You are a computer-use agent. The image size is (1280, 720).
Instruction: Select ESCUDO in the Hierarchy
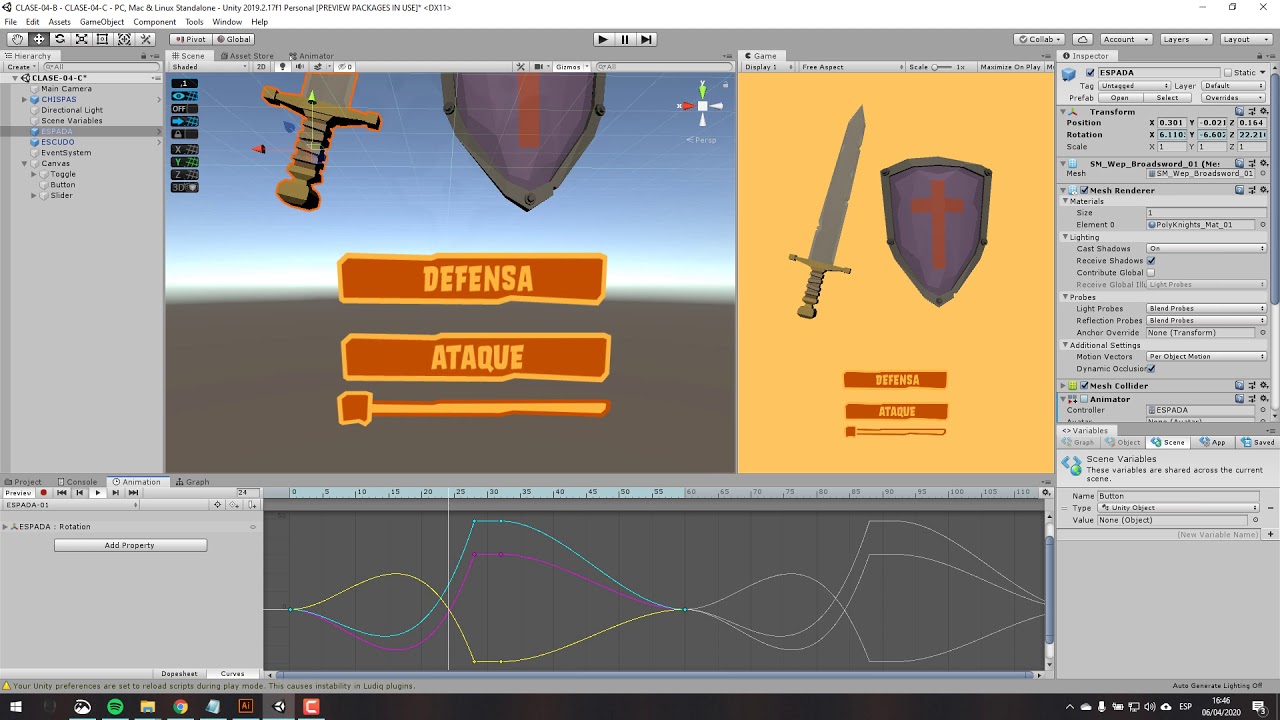57,142
